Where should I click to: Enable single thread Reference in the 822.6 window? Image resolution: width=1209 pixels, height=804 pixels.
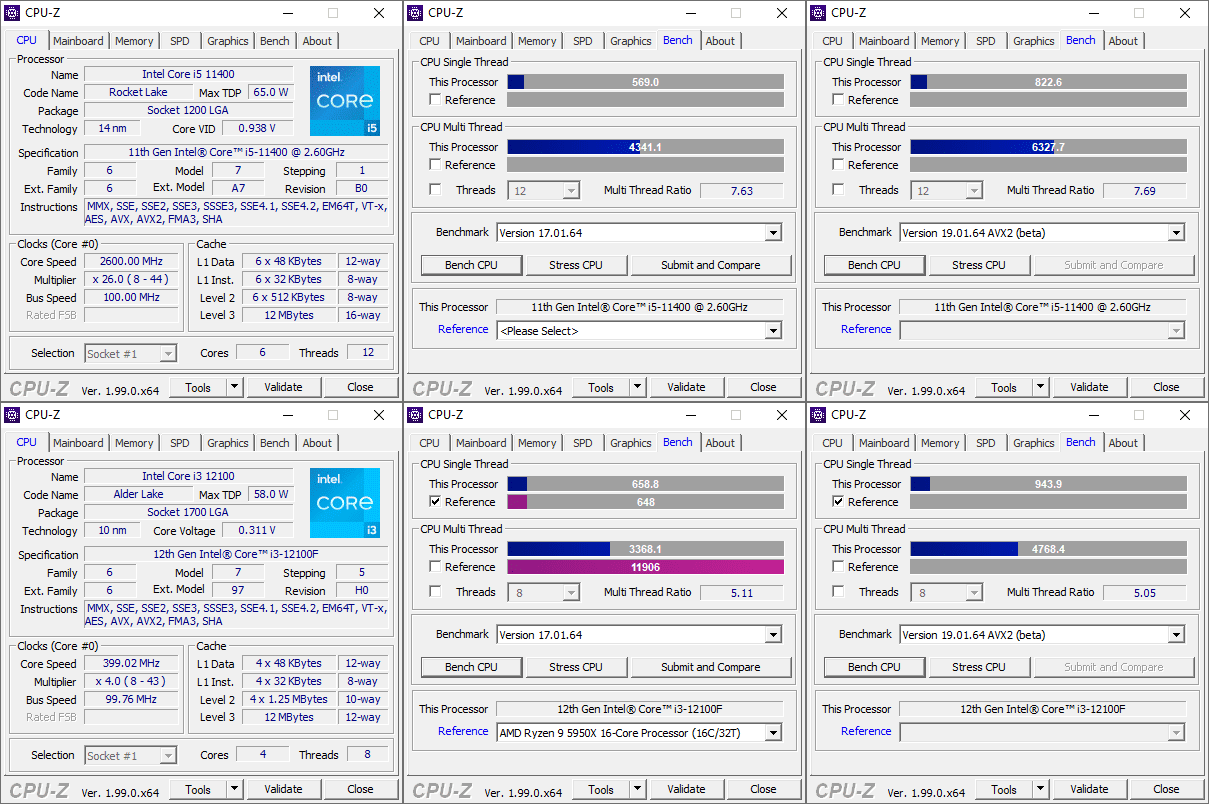[x=838, y=100]
